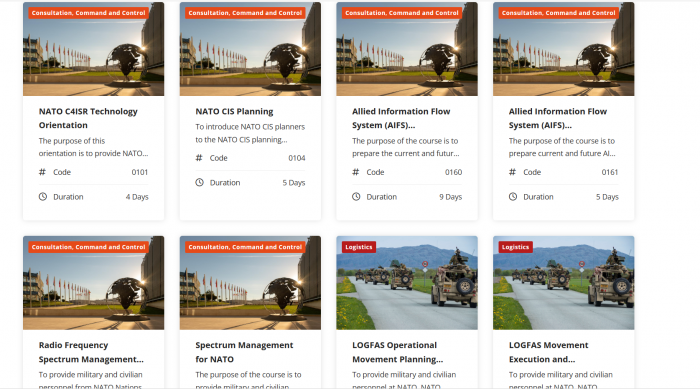Image resolution: width=700 pixels, height=389 pixels.
Task: Click Logistics tag on LOGFAS Movement Execution card
Action: [x=515, y=247]
